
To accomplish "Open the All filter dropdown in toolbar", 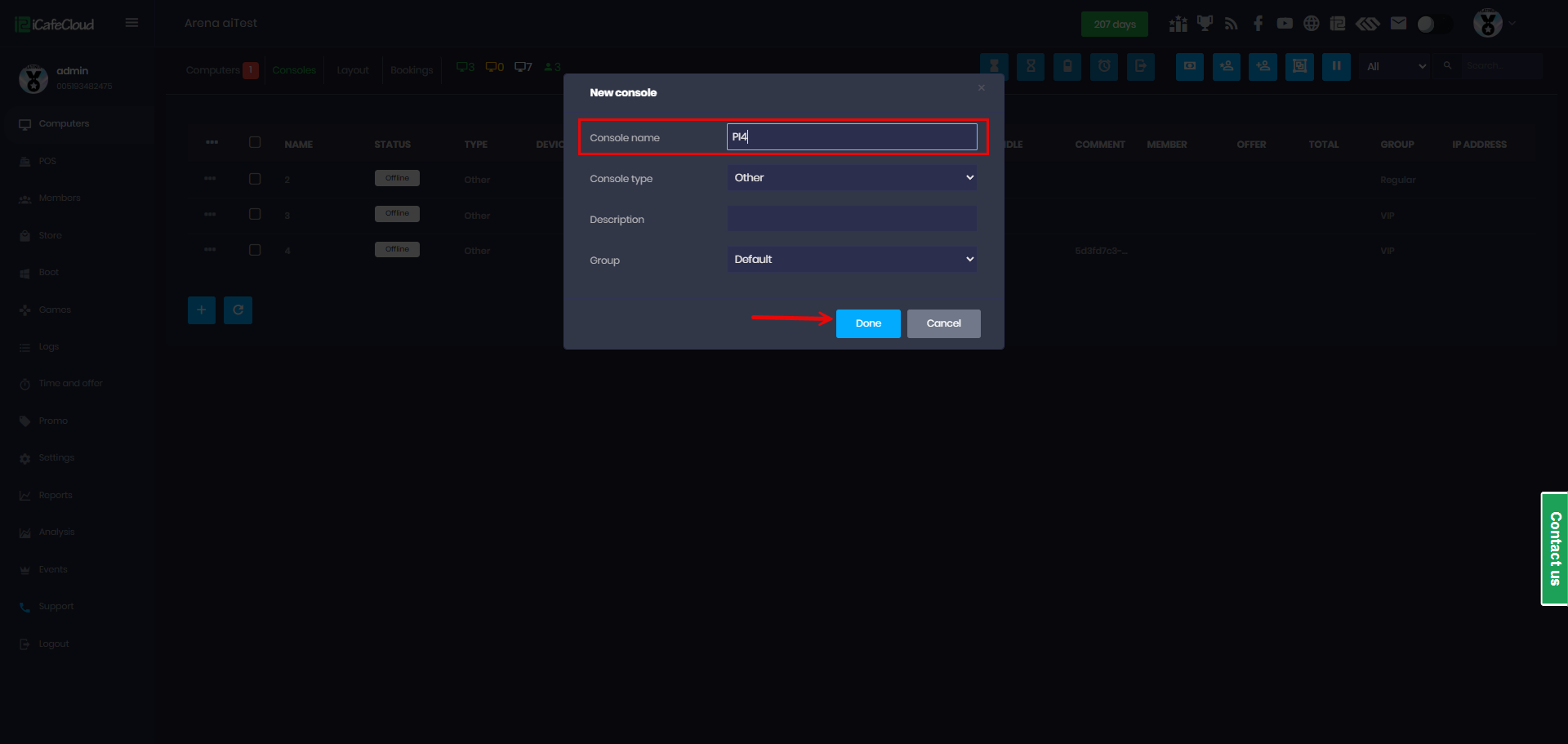I will pos(1396,66).
